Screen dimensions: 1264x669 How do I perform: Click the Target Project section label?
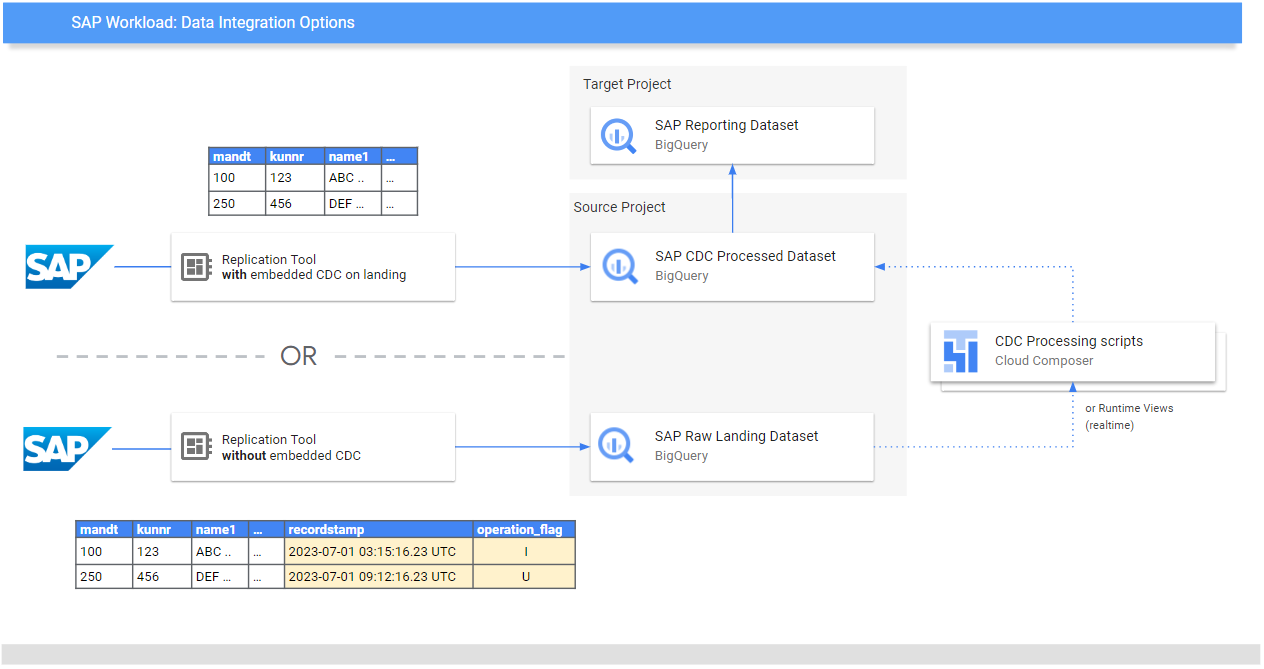pyautogui.click(x=627, y=84)
